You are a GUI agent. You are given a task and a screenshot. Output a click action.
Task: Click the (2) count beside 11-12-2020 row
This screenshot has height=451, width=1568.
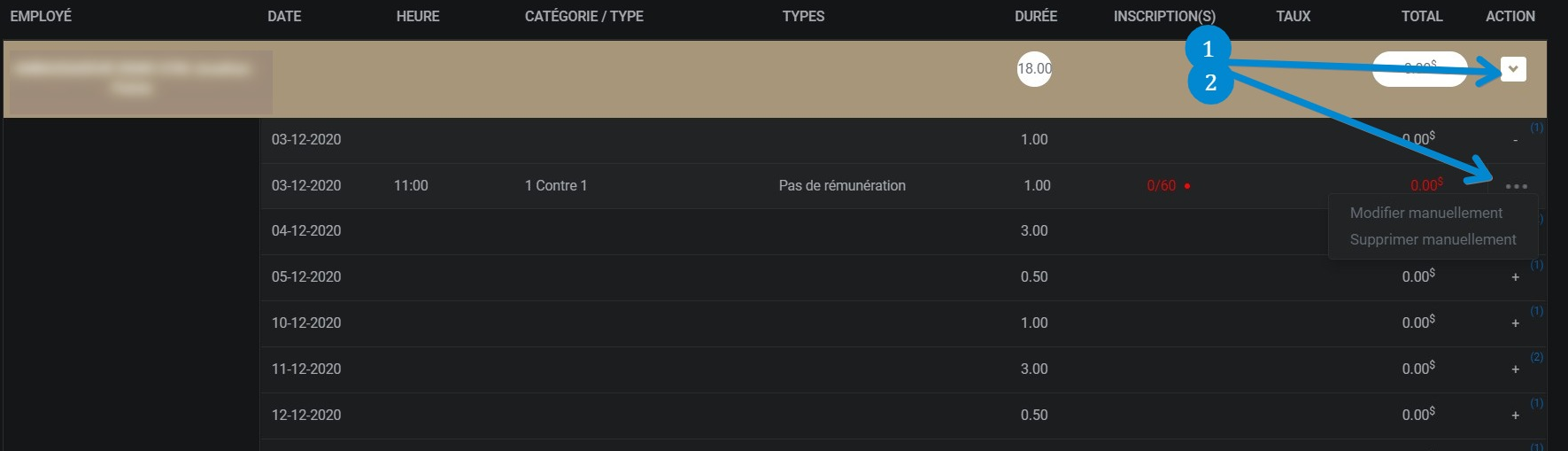click(x=1536, y=357)
